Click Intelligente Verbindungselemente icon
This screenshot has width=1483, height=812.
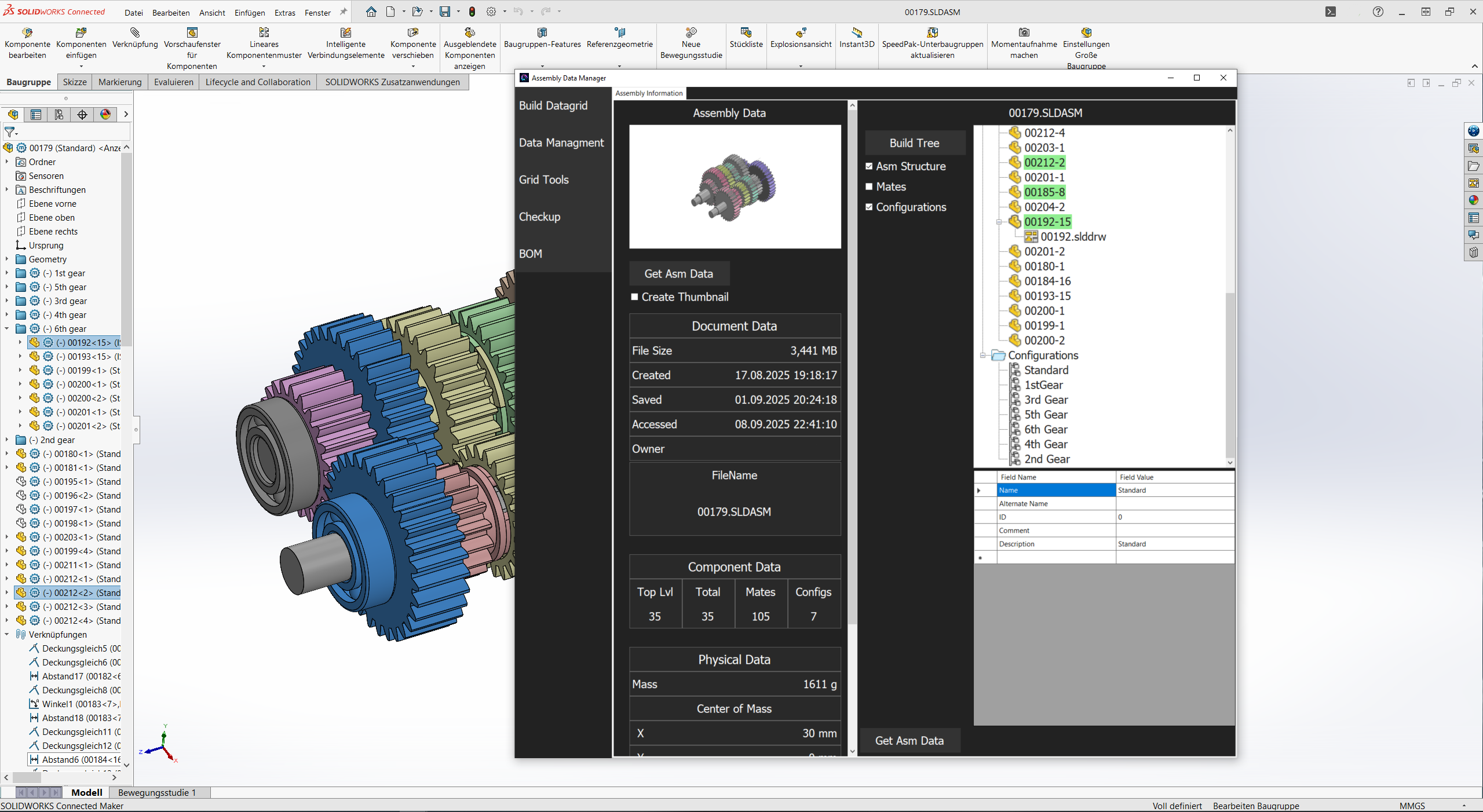tap(346, 32)
